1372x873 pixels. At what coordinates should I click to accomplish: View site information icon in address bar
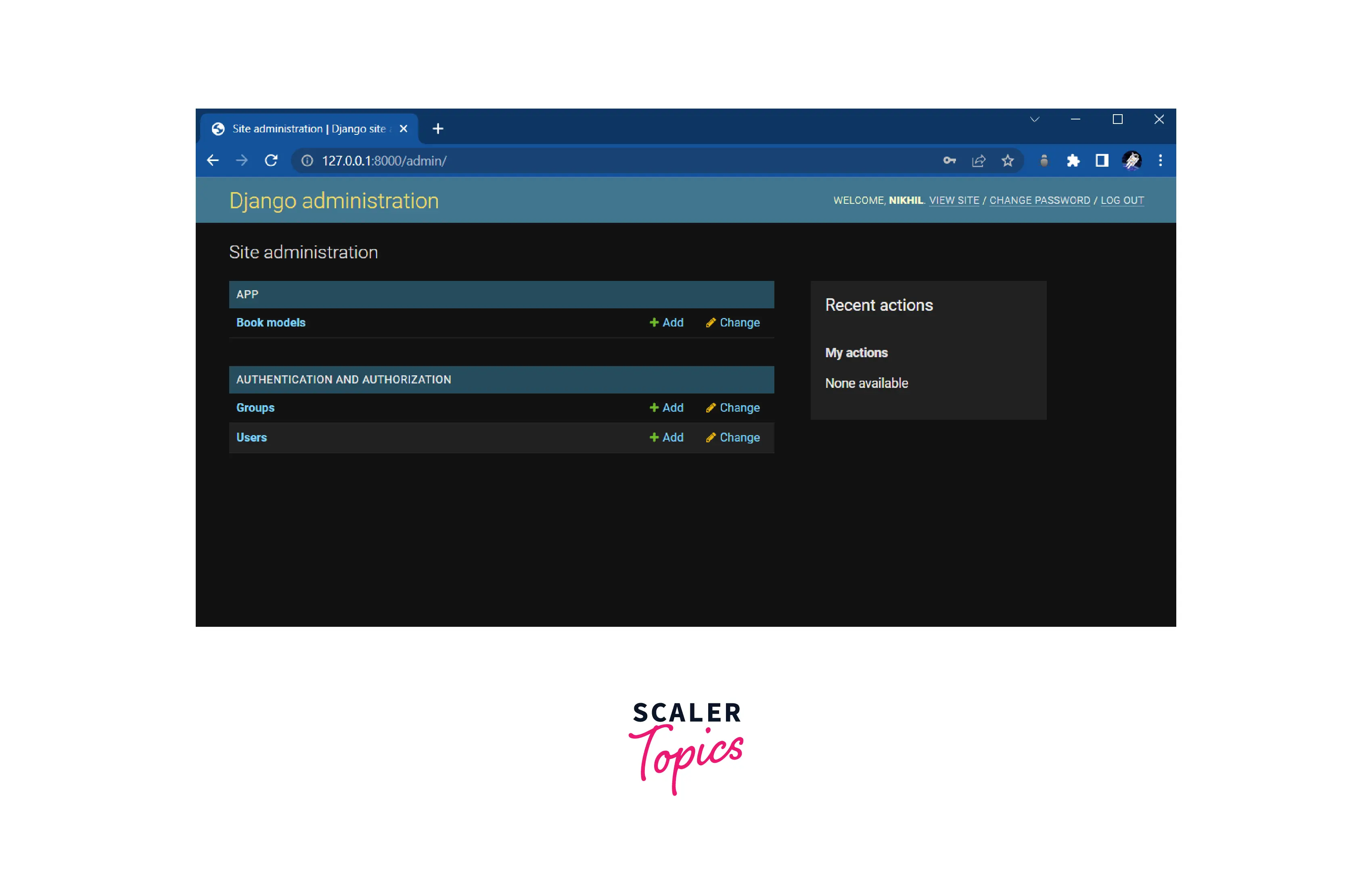[307, 161]
